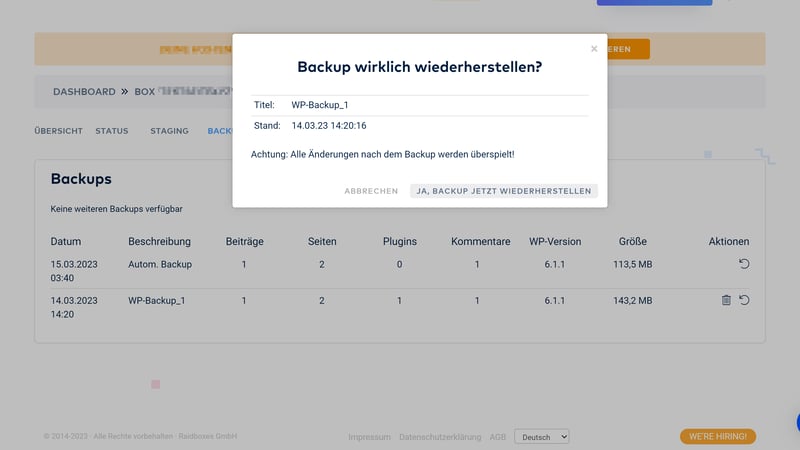
Task: Open the Impressum footer link
Action: pos(369,437)
